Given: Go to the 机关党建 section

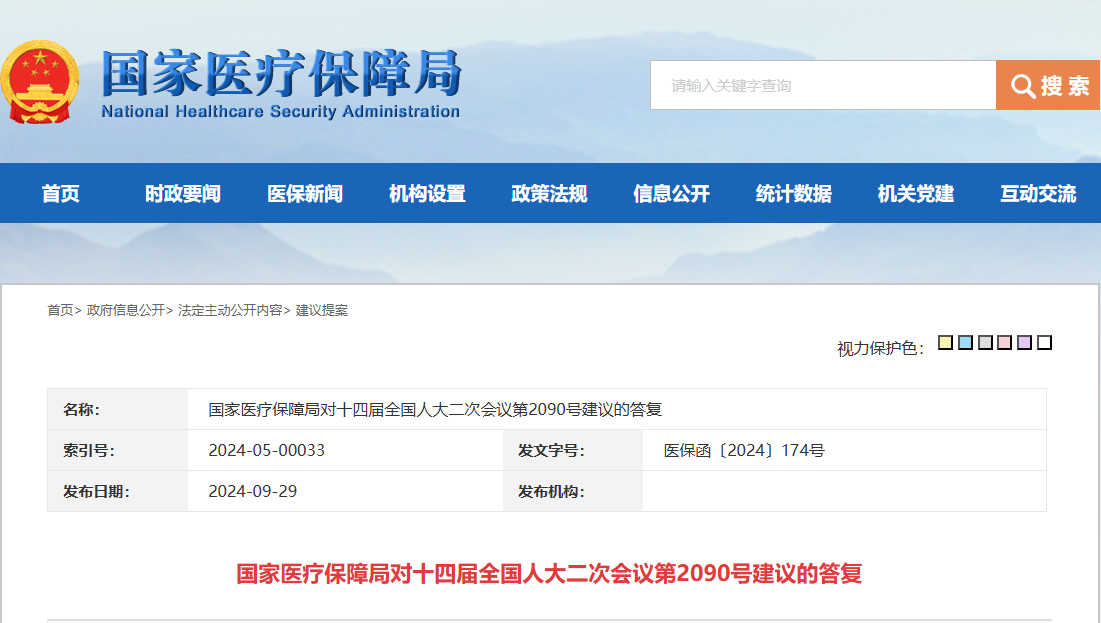Looking at the screenshot, I should [916, 194].
